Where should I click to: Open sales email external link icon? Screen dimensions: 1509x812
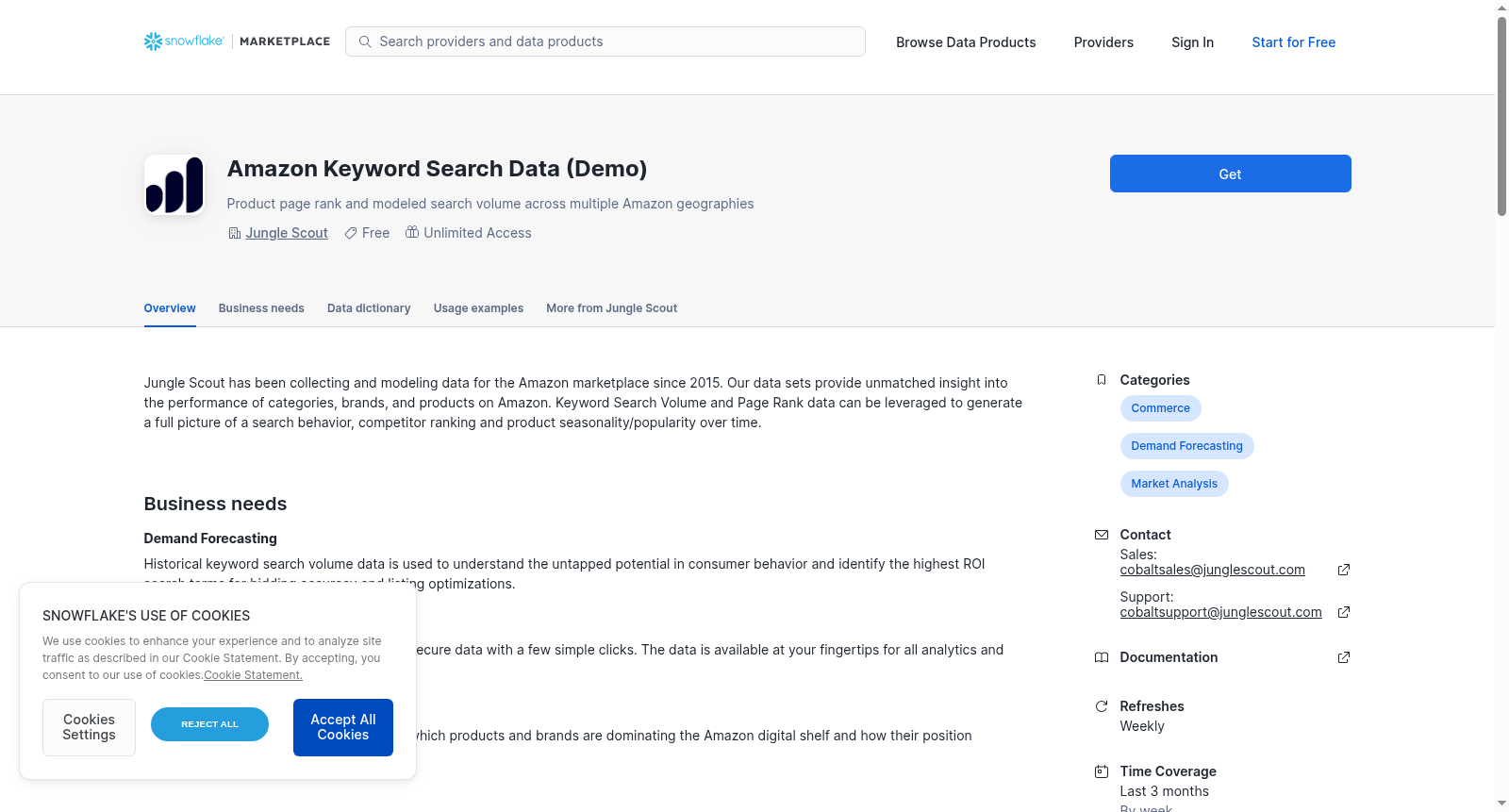click(x=1344, y=570)
